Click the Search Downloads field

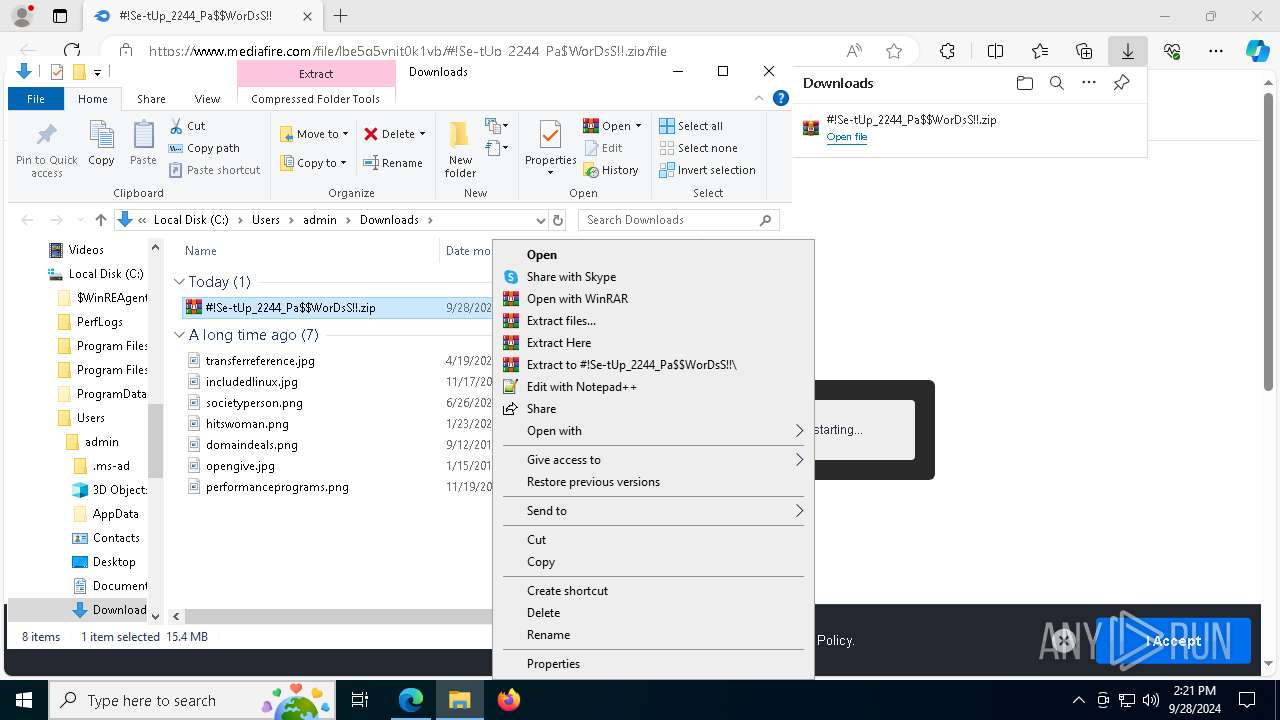coord(678,220)
